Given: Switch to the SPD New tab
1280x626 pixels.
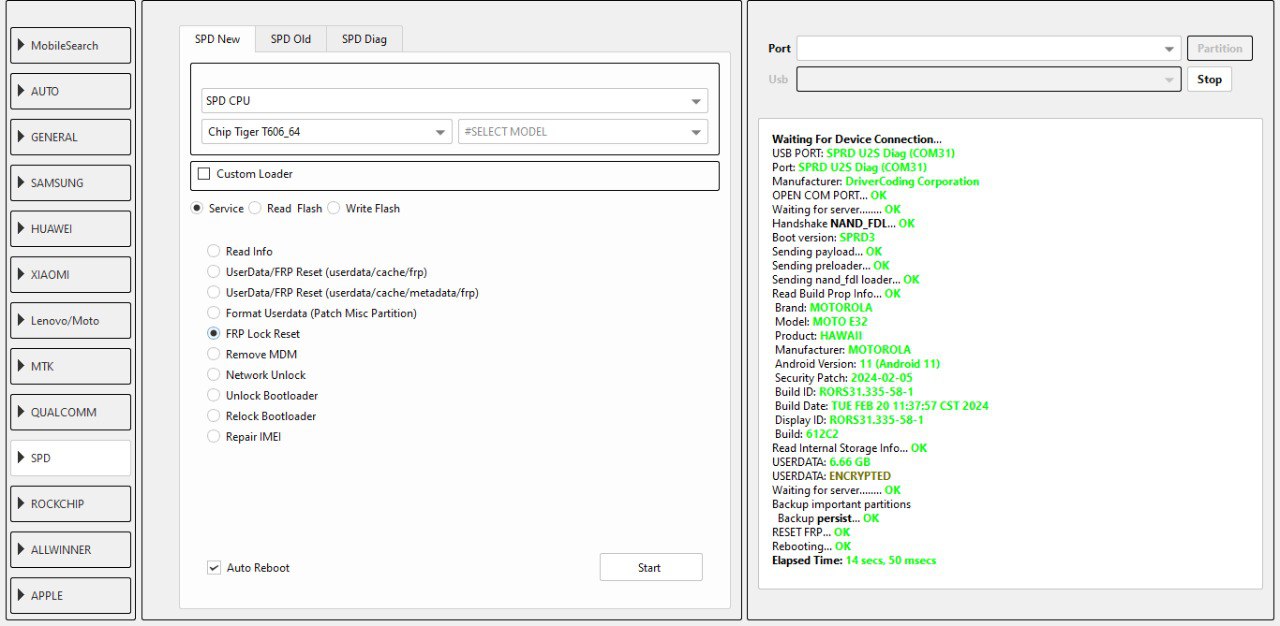Looking at the screenshot, I should tap(217, 39).
